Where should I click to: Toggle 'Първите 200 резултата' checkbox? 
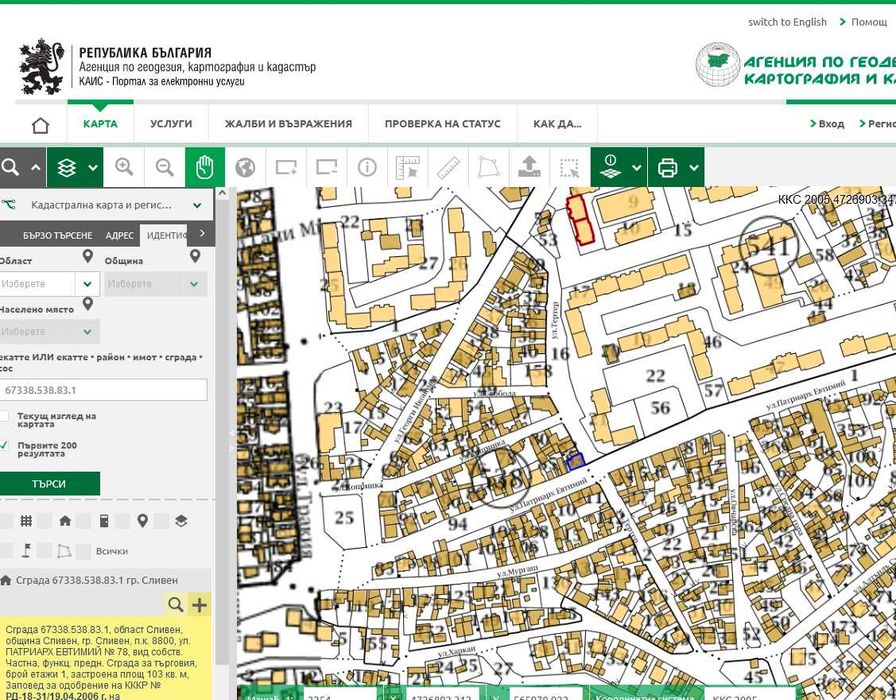pyautogui.click(x=5, y=445)
